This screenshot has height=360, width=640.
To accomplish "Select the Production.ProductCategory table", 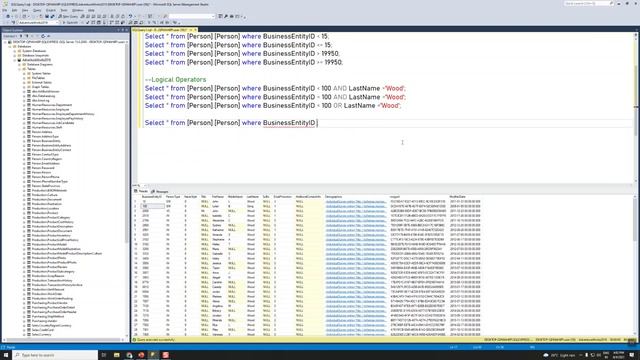I will coord(51,217).
